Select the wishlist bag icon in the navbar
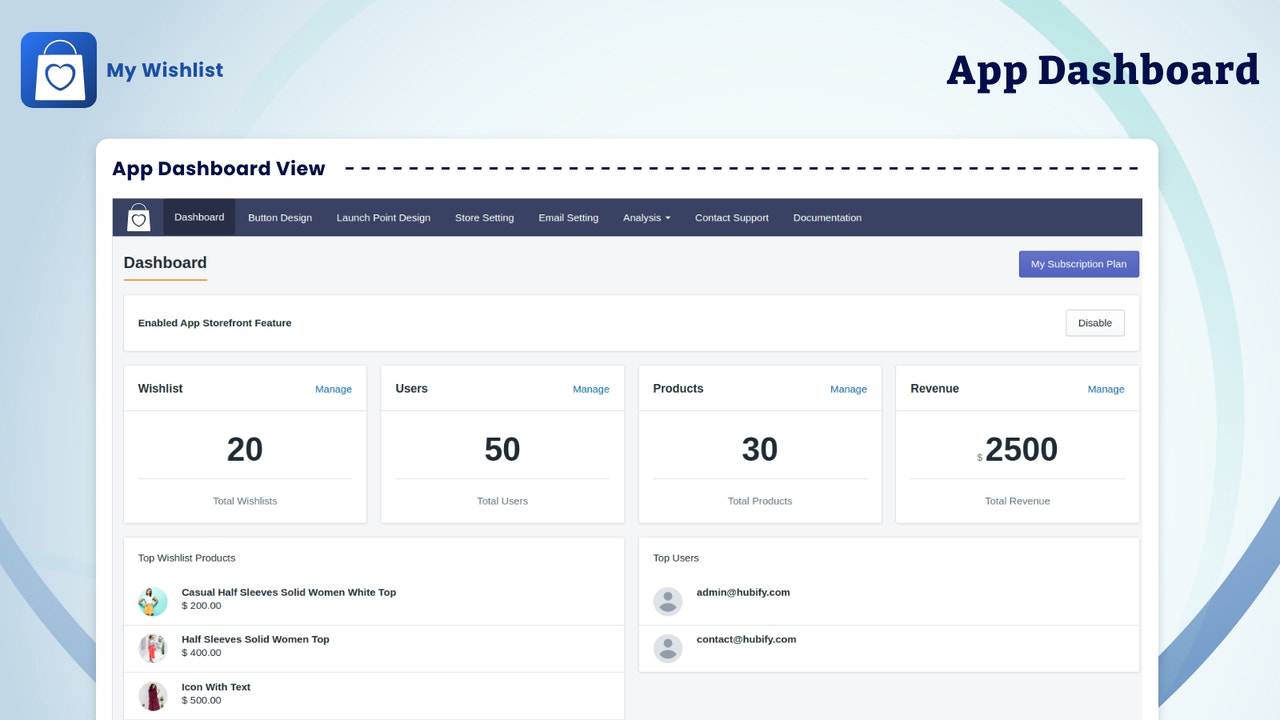This screenshot has width=1280, height=720. coord(138,216)
